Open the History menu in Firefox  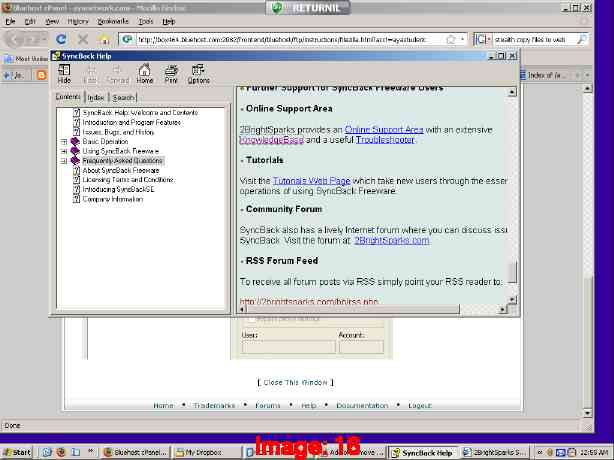coord(78,22)
